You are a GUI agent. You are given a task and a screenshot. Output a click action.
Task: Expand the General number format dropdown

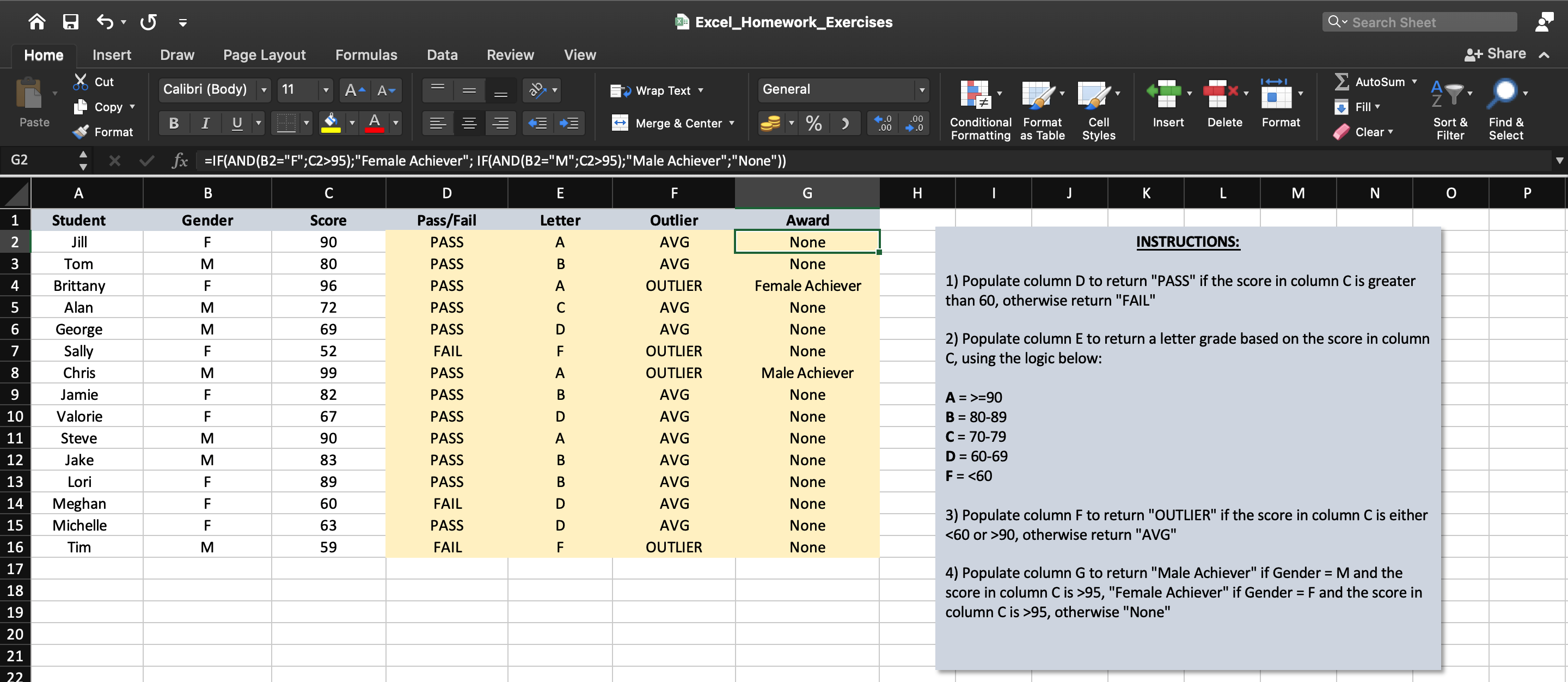(922, 90)
